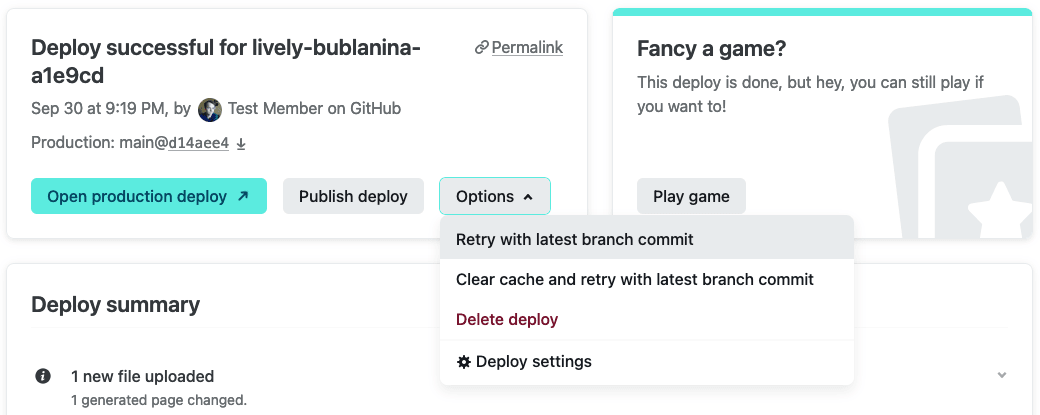Click the download arrow icon after commit hash

pyautogui.click(x=241, y=144)
